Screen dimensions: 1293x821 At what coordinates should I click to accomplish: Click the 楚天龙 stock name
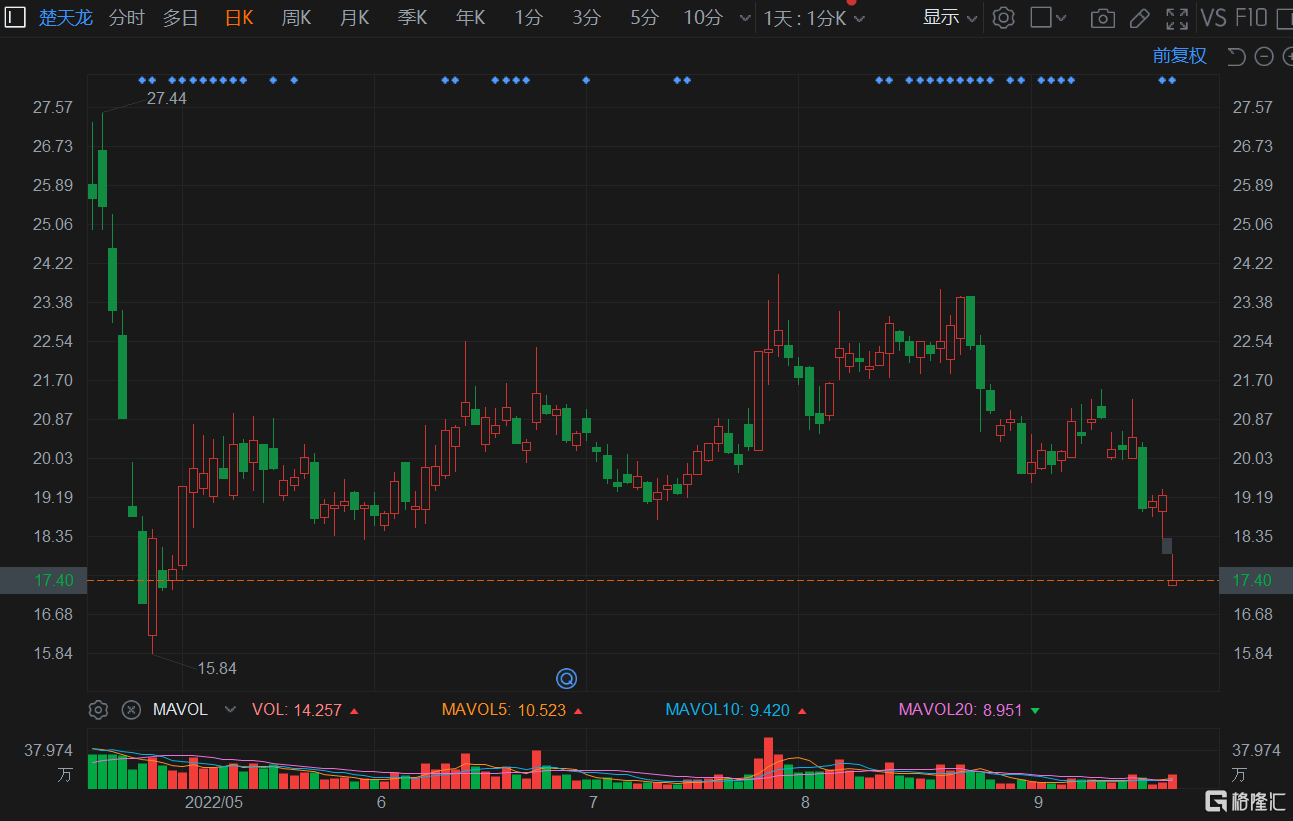click(66, 17)
